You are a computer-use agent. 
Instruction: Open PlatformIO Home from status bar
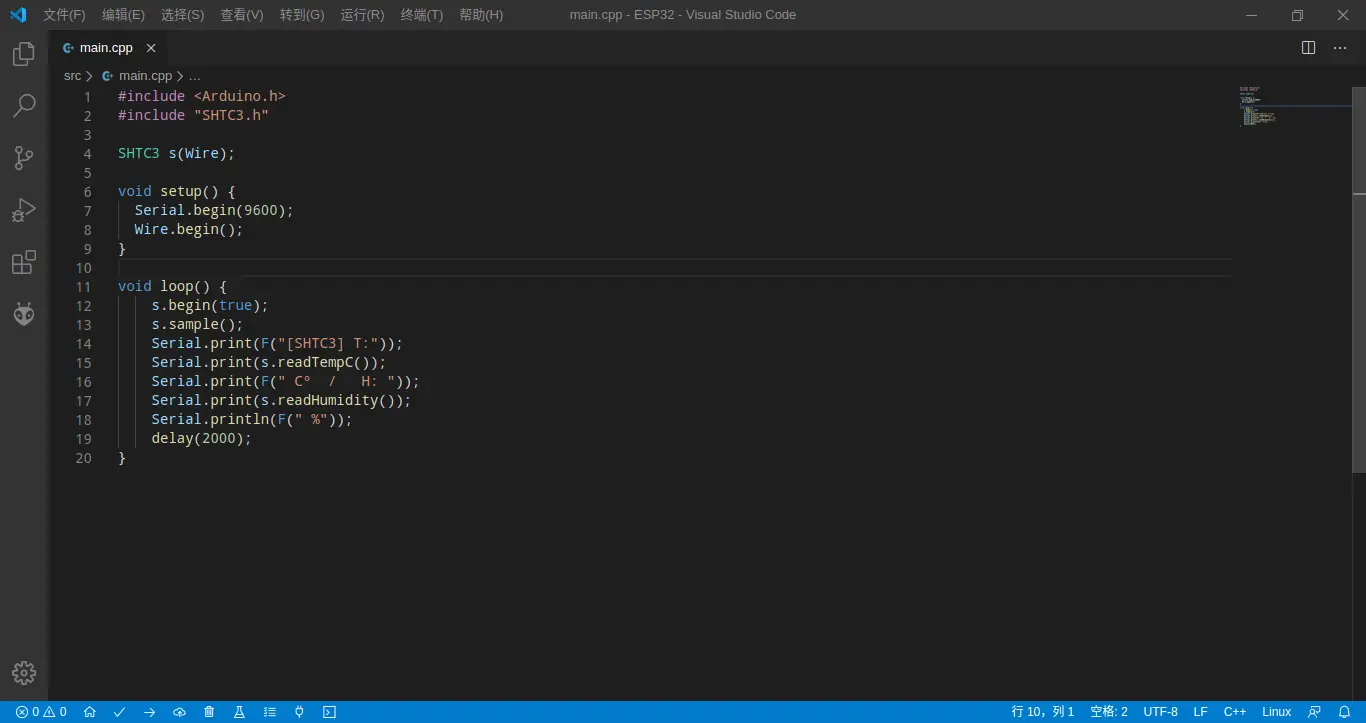point(89,712)
